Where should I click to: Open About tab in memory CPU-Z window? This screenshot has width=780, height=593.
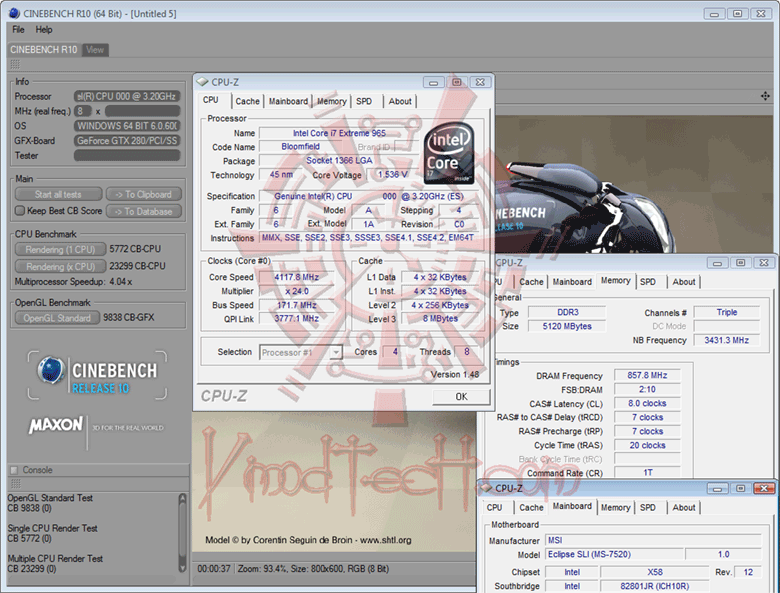click(x=683, y=282)
